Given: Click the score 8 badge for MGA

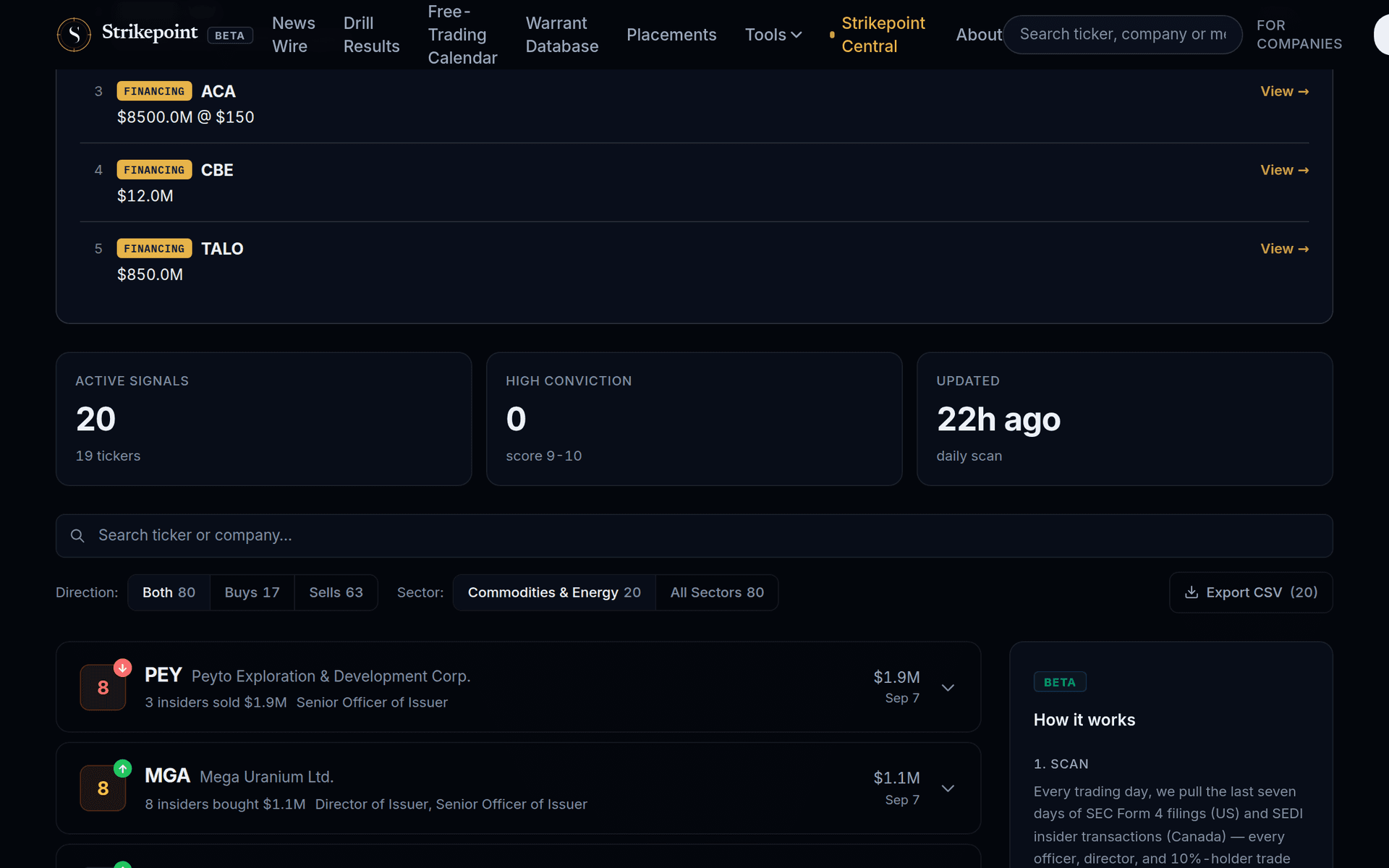Looking at the screenshot, I should [x=103, y=788].
